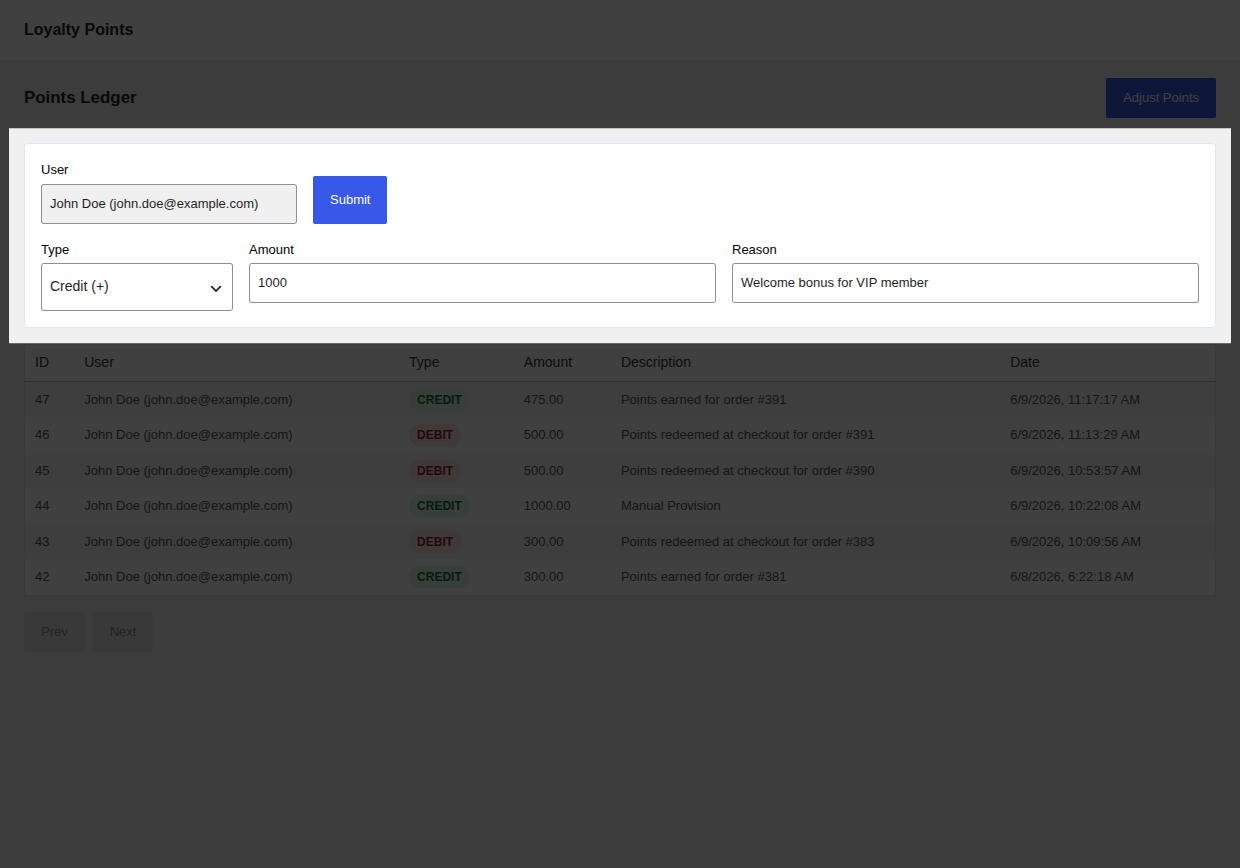Image resolution: width=1240 pixels, height=868 pixels.
Task: Click the Submit button
Action: (x=350, y=200)
